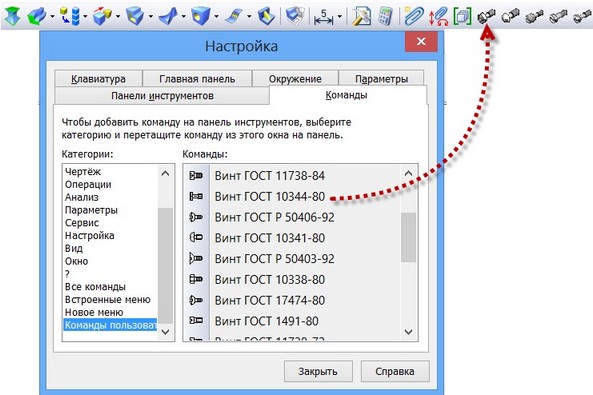The image size is (593, 395).
Task: Open the calculator icon in toolbar
Action: point(385,16)
